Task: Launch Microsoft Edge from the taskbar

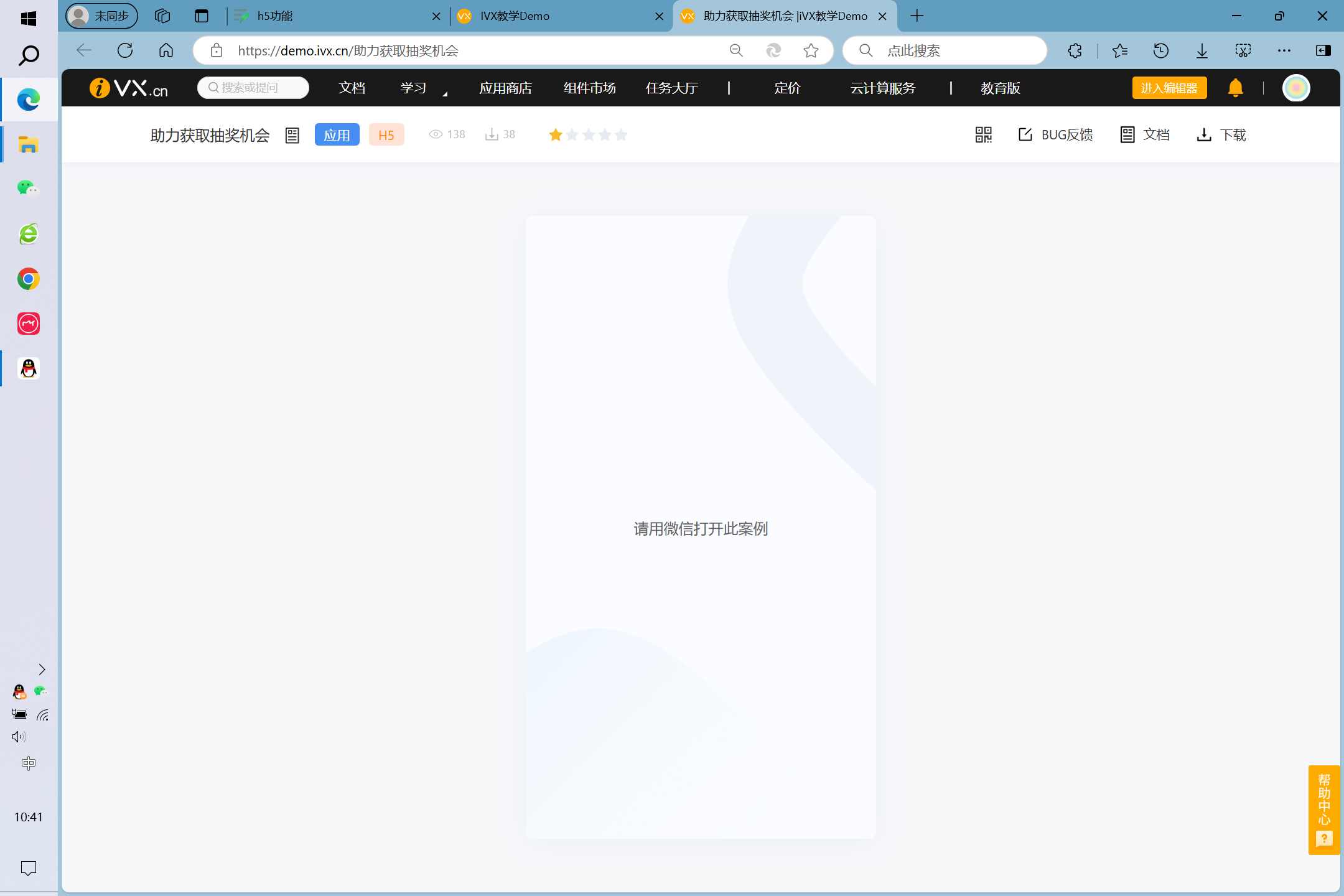Action: 29,100
